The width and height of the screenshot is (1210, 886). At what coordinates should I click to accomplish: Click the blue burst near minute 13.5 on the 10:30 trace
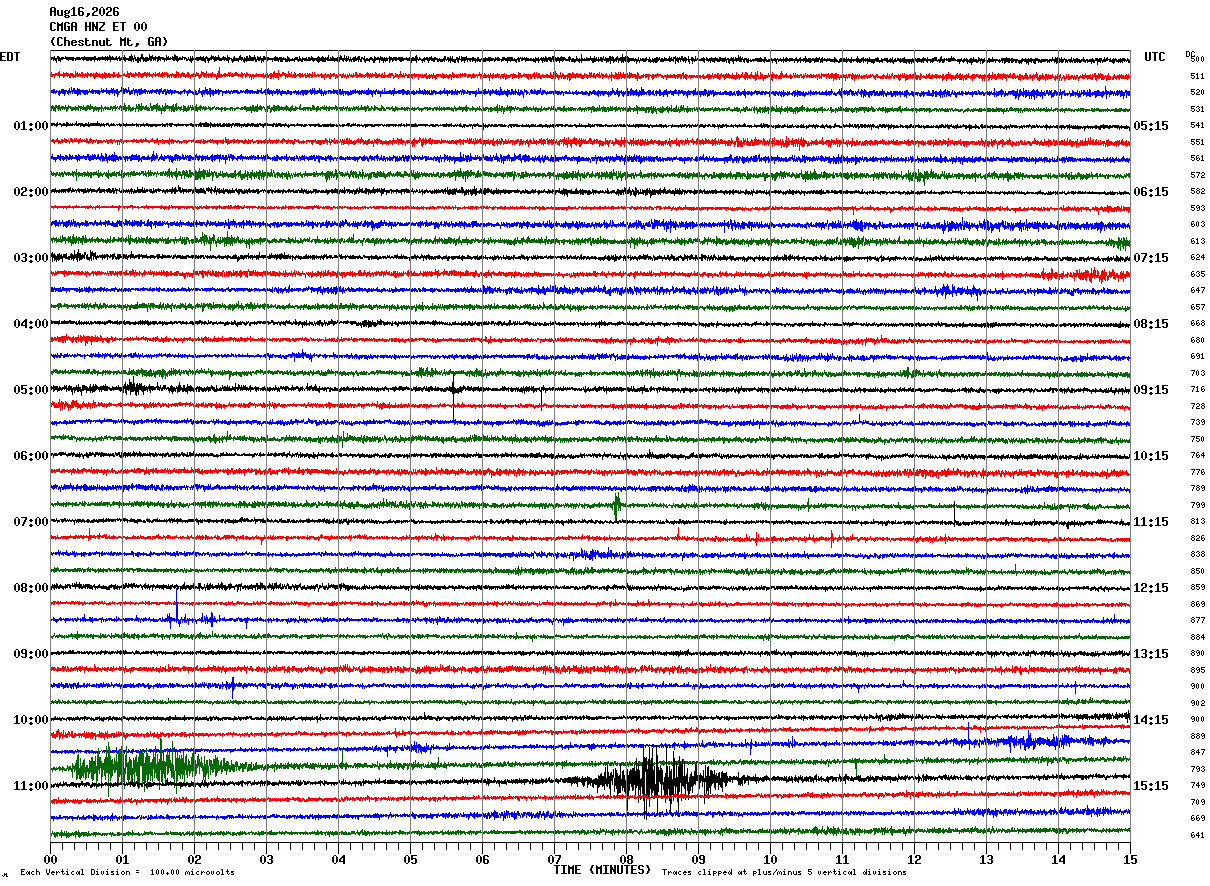(1035, 741)
